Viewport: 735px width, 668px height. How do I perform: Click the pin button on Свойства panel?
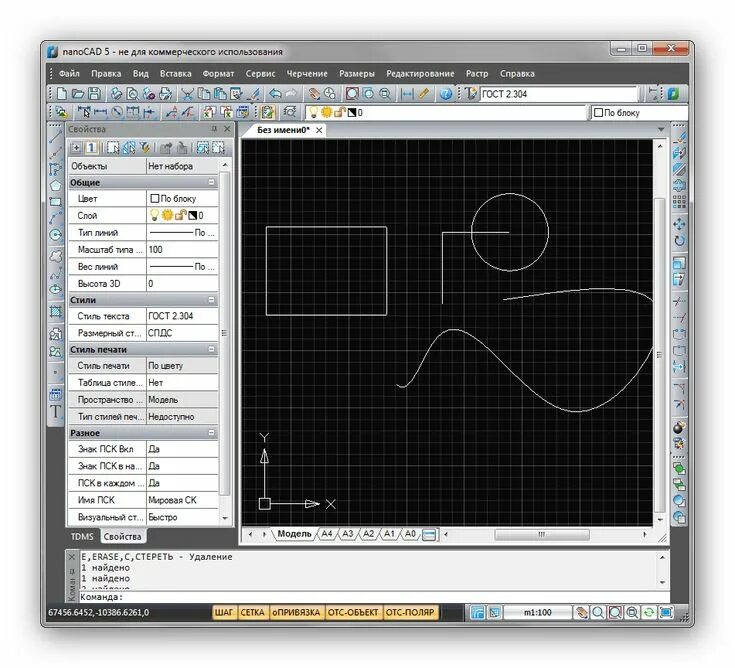coord(214,128)
